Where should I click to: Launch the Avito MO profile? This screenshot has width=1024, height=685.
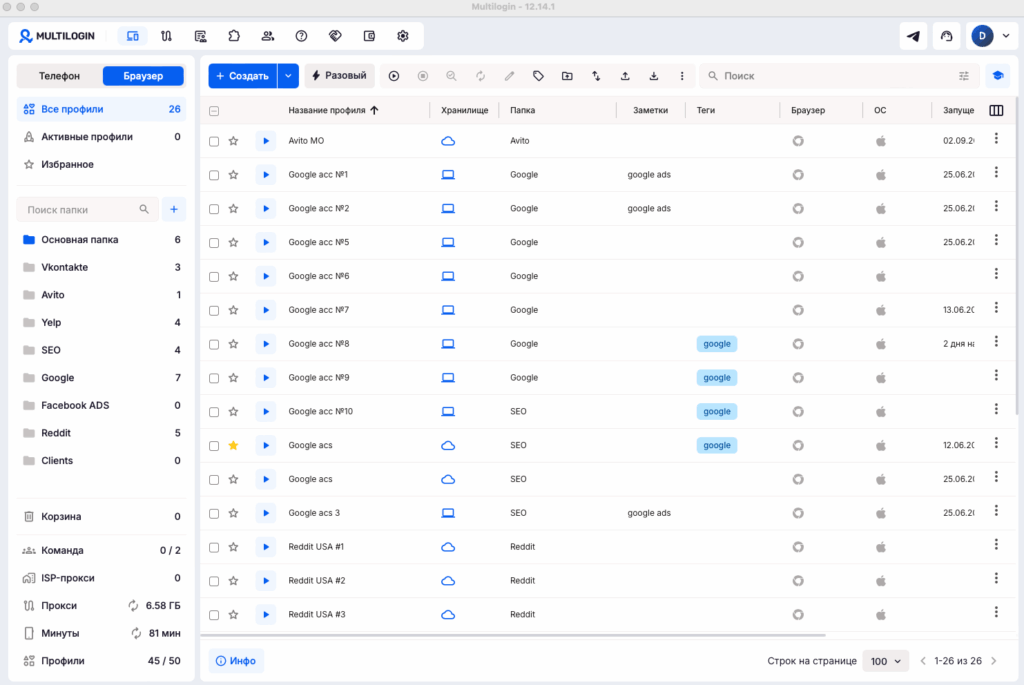[x=266, y=141]
